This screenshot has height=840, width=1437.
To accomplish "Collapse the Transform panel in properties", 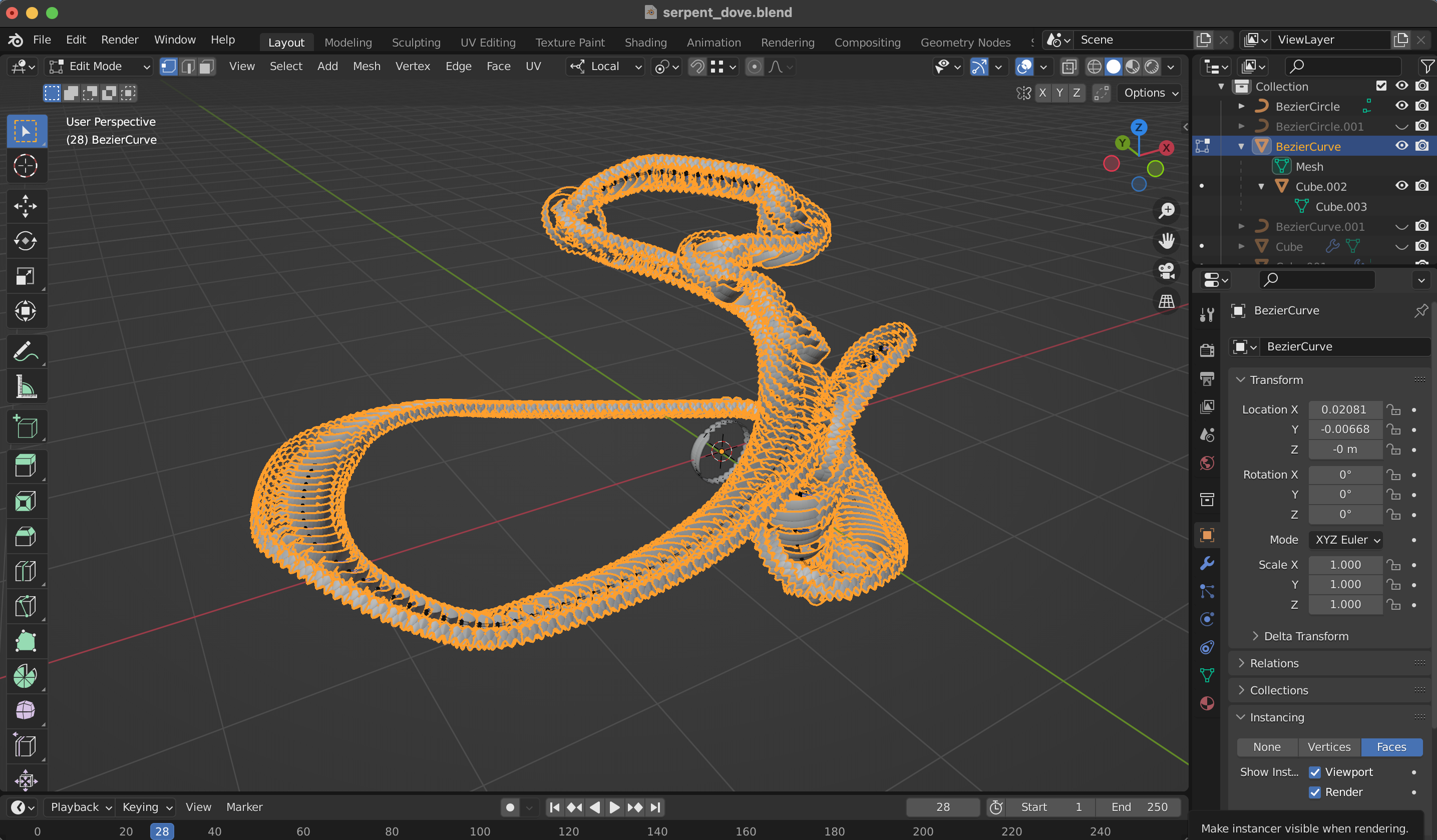I will [x=1241, y=379].
